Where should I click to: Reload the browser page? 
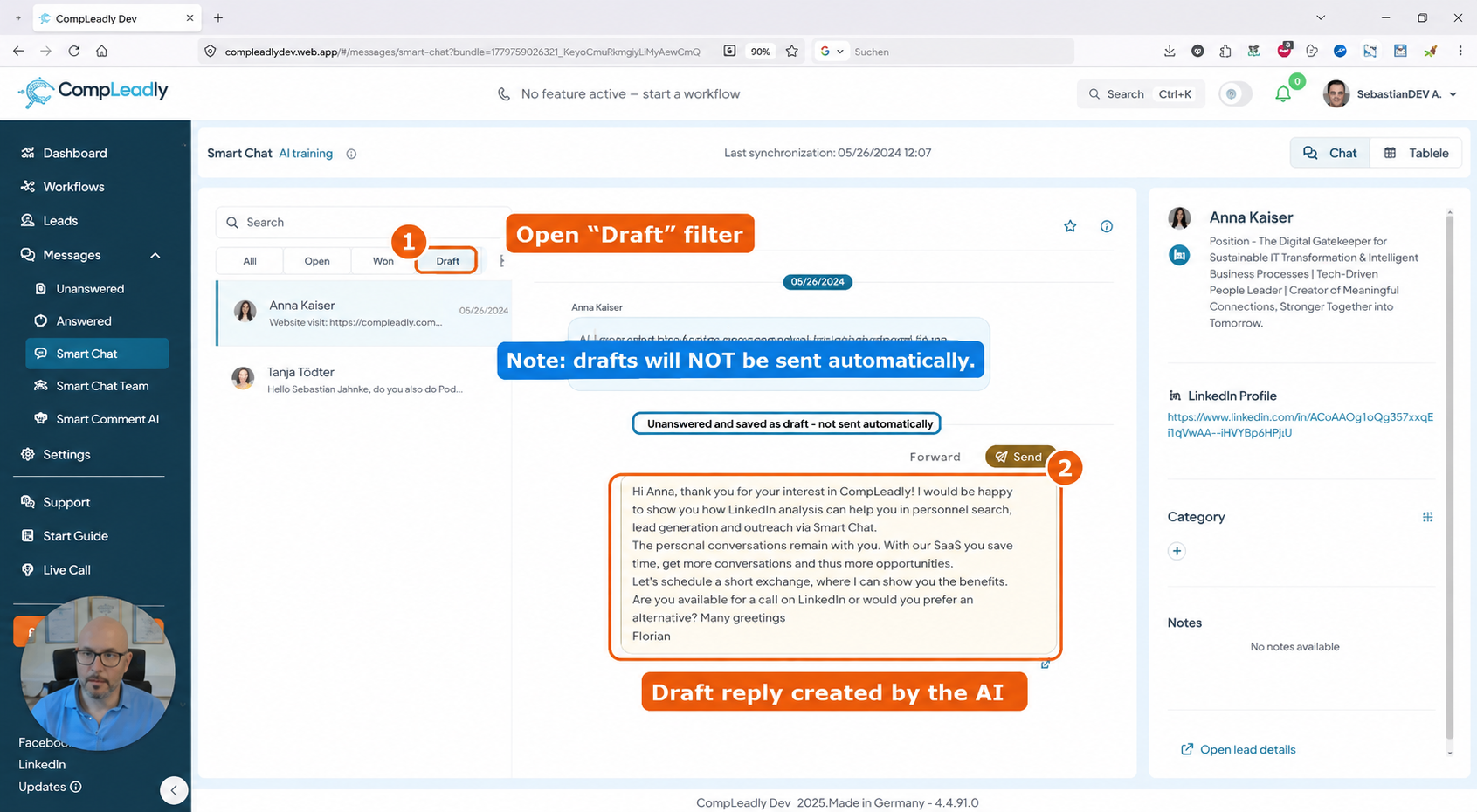coord(74,52)
